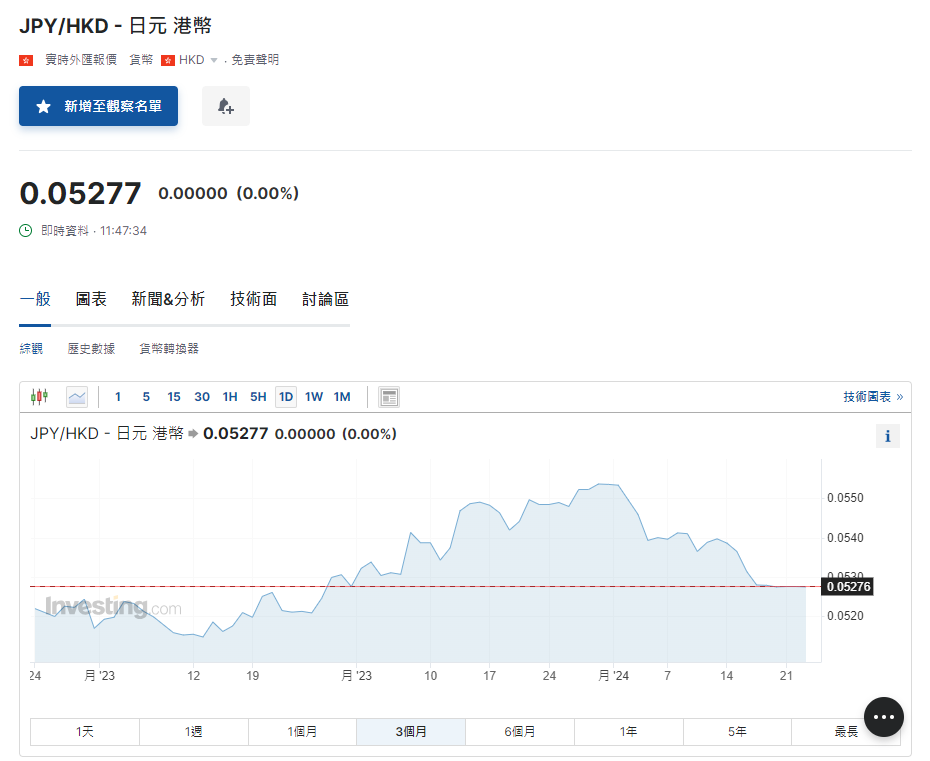Open the 新聞&分析 tab

click(168, 299)
